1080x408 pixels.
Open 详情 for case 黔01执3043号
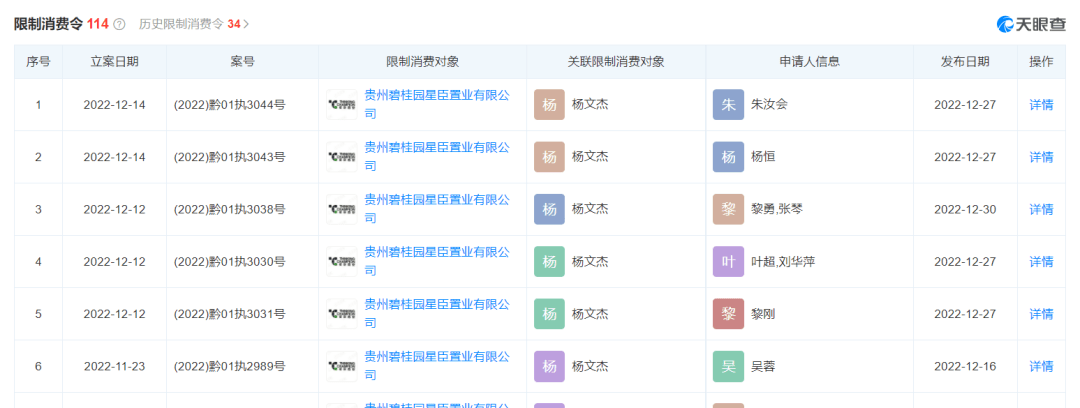pos(1041,157)
